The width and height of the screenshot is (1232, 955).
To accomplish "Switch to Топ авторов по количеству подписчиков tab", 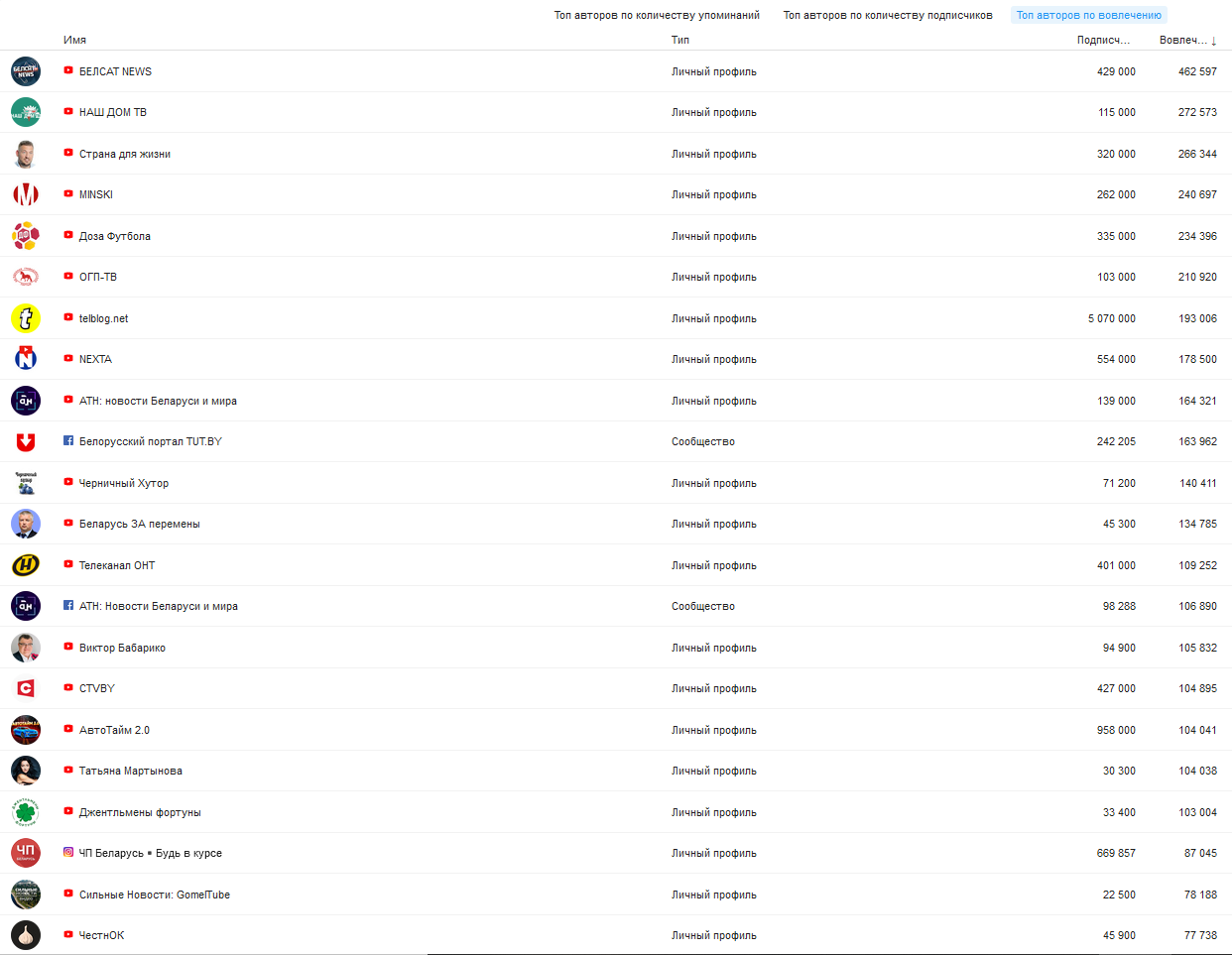I will coord(888,15).
